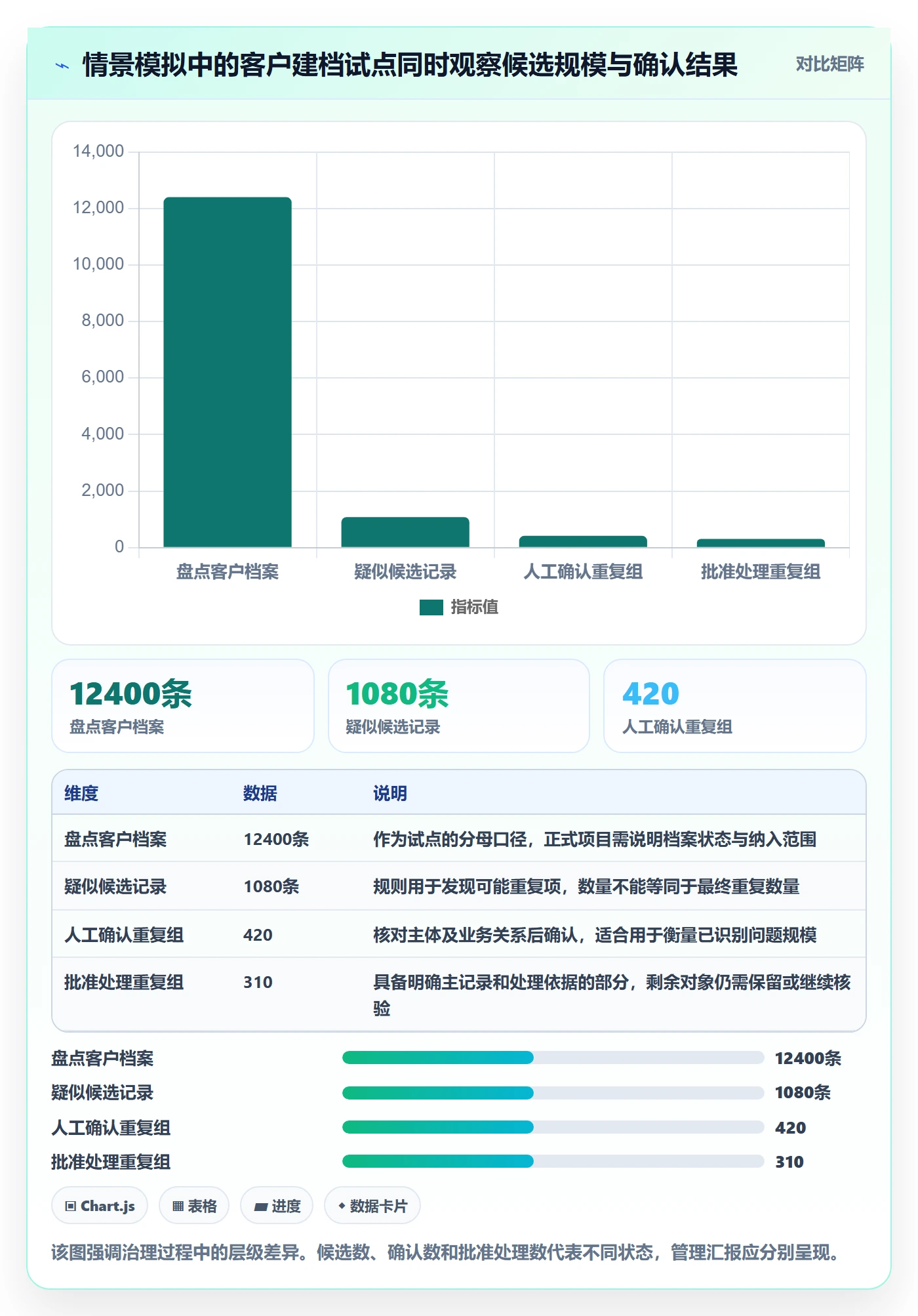918x1316 pixels.
Task: Click the 数据 table column header
Action: click(x=260, y=794)
